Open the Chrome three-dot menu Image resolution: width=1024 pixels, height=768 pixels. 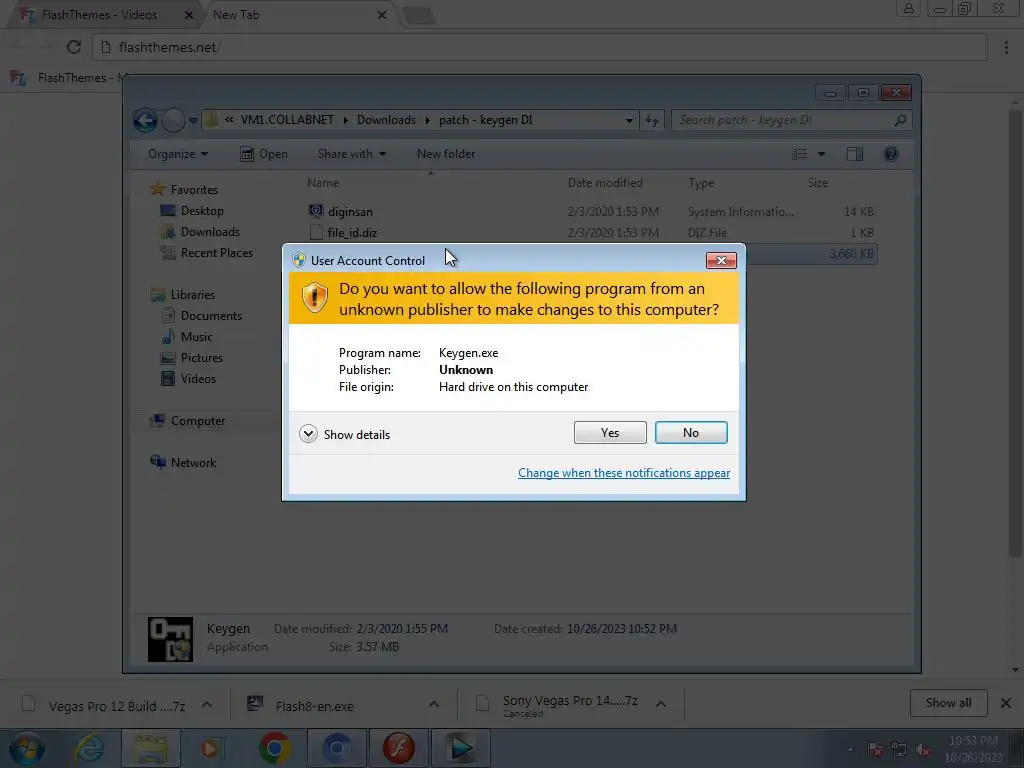coord(1006,47)
